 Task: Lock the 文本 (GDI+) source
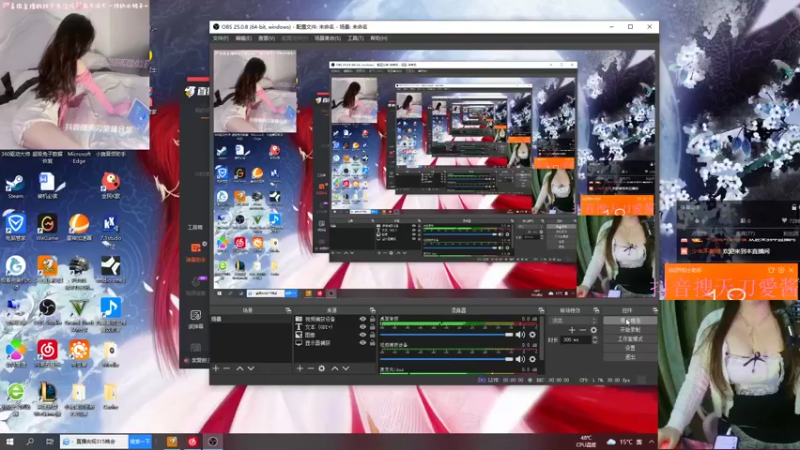click(x=372, y=327)
